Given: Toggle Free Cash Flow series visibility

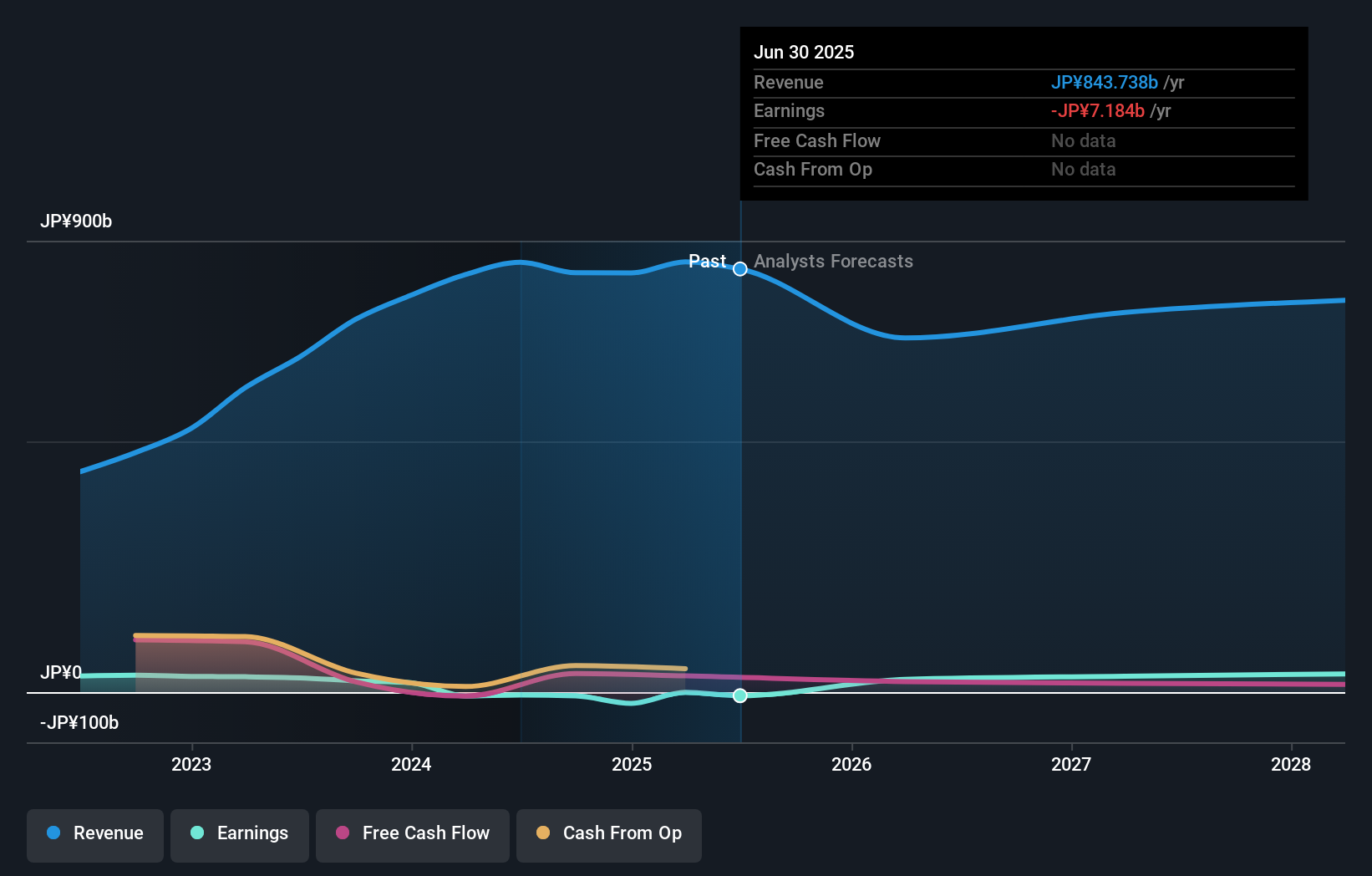Looking at the screenshot, I should coord(412,834).
